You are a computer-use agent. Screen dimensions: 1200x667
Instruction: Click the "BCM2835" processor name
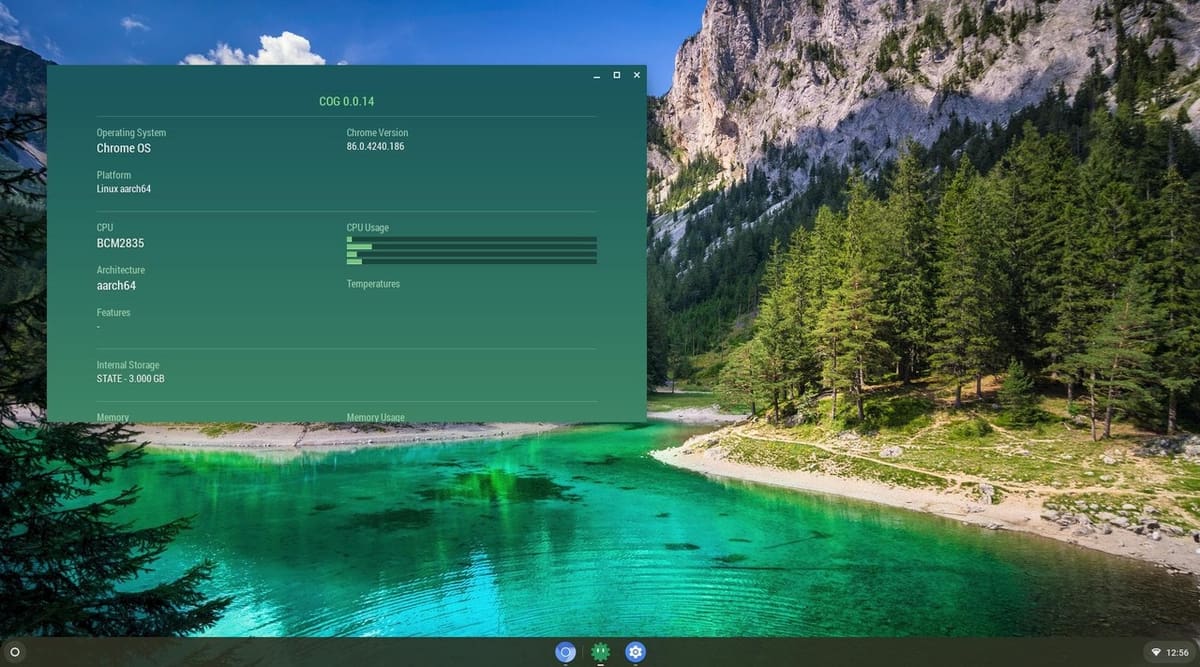pyautogui.click(x=120, y=243)
